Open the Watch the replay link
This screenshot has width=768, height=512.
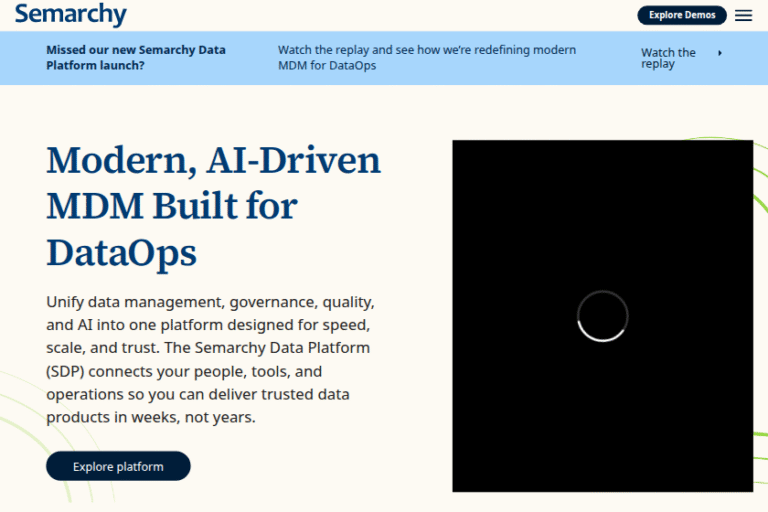click(x=668, y=58)
